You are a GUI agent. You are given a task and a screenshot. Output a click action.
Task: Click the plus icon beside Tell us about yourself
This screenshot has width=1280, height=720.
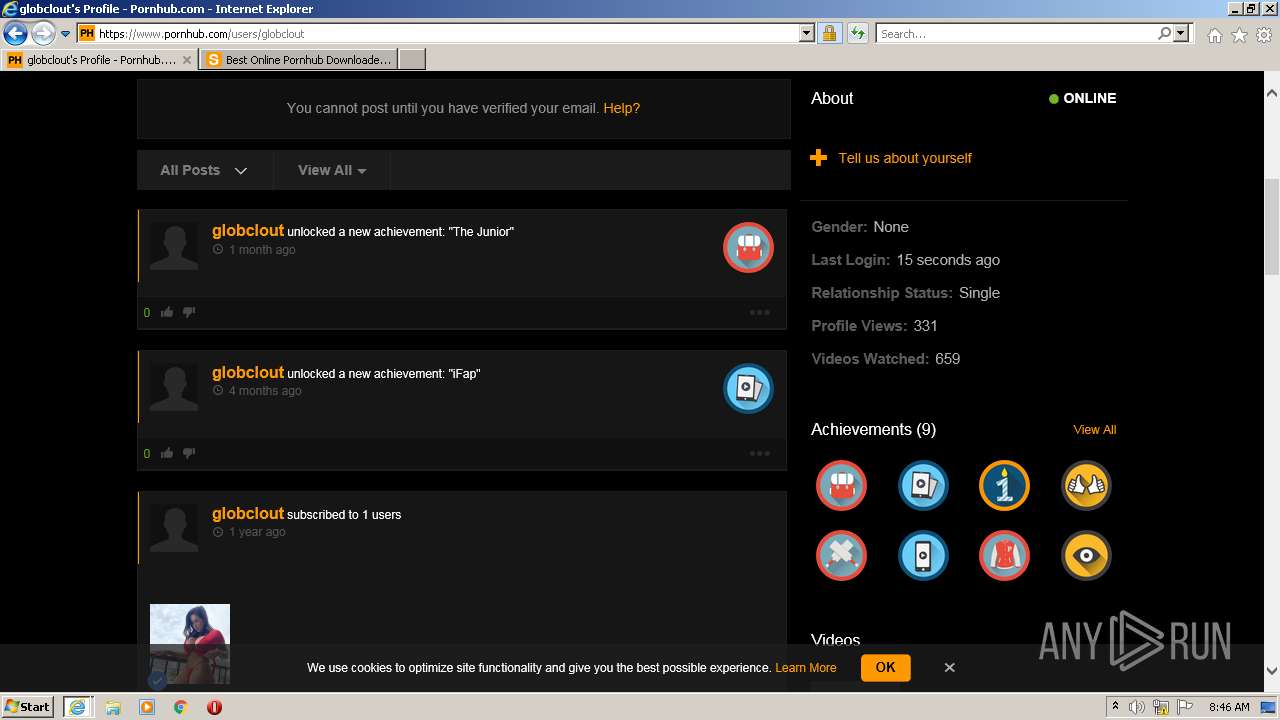click(x=818, y=158)
